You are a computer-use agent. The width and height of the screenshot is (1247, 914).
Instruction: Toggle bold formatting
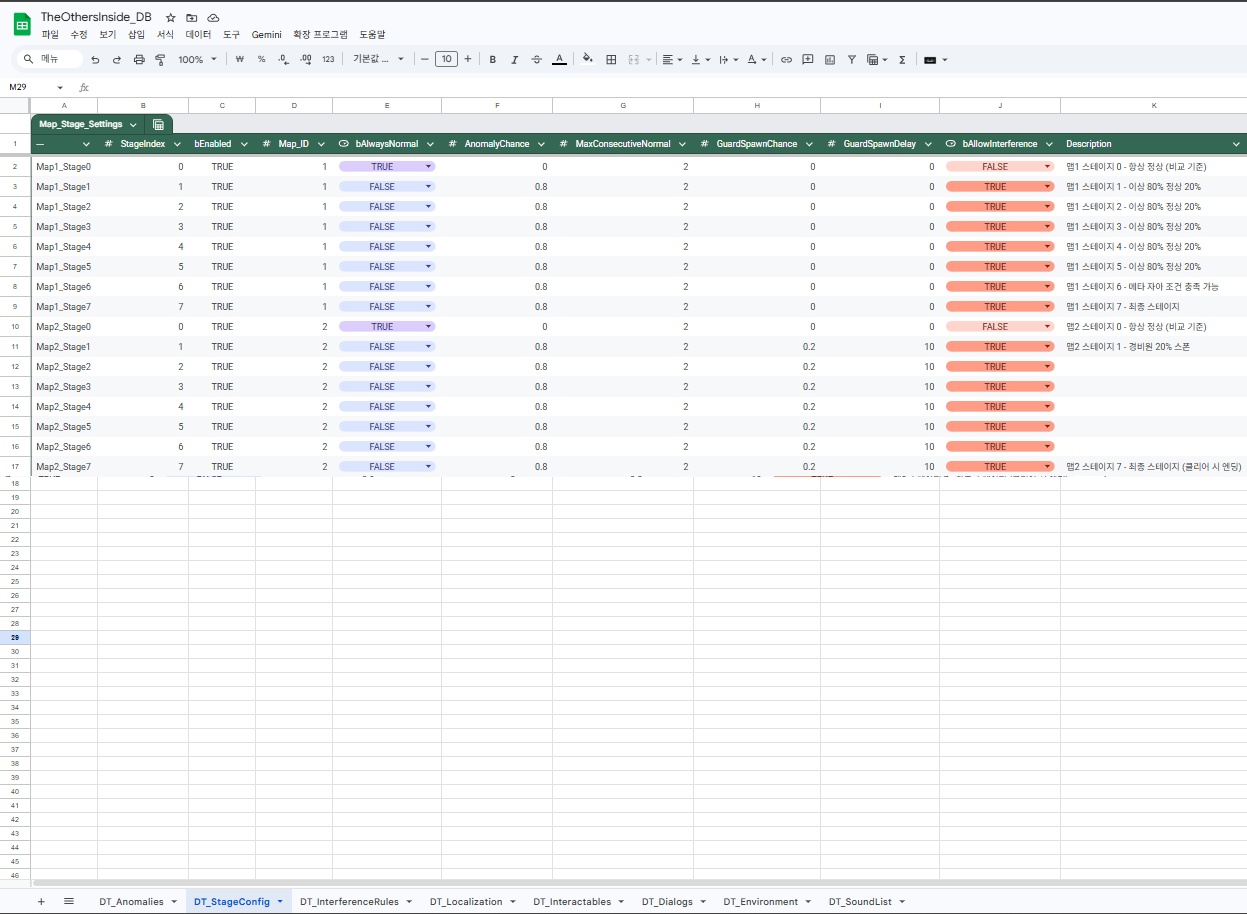click(x=493, y=60)
